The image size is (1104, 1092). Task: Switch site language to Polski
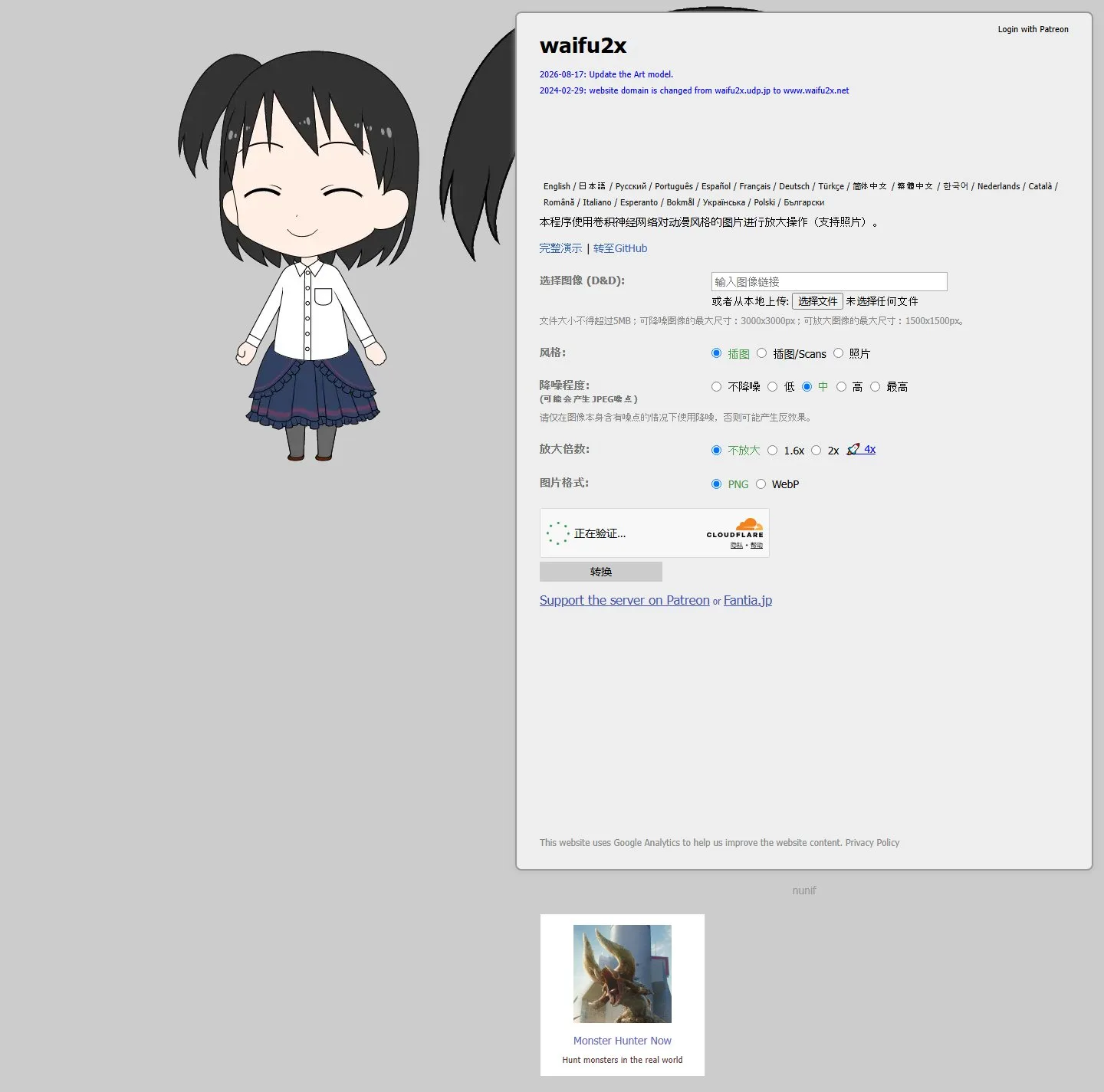pyautogui.click(x=764, y=202)
